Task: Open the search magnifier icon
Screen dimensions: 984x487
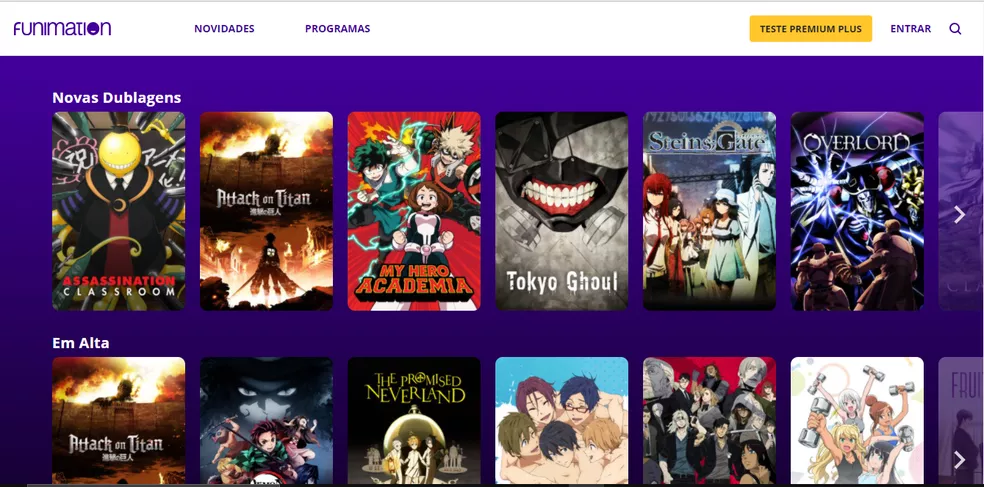Action: [955, 29]
